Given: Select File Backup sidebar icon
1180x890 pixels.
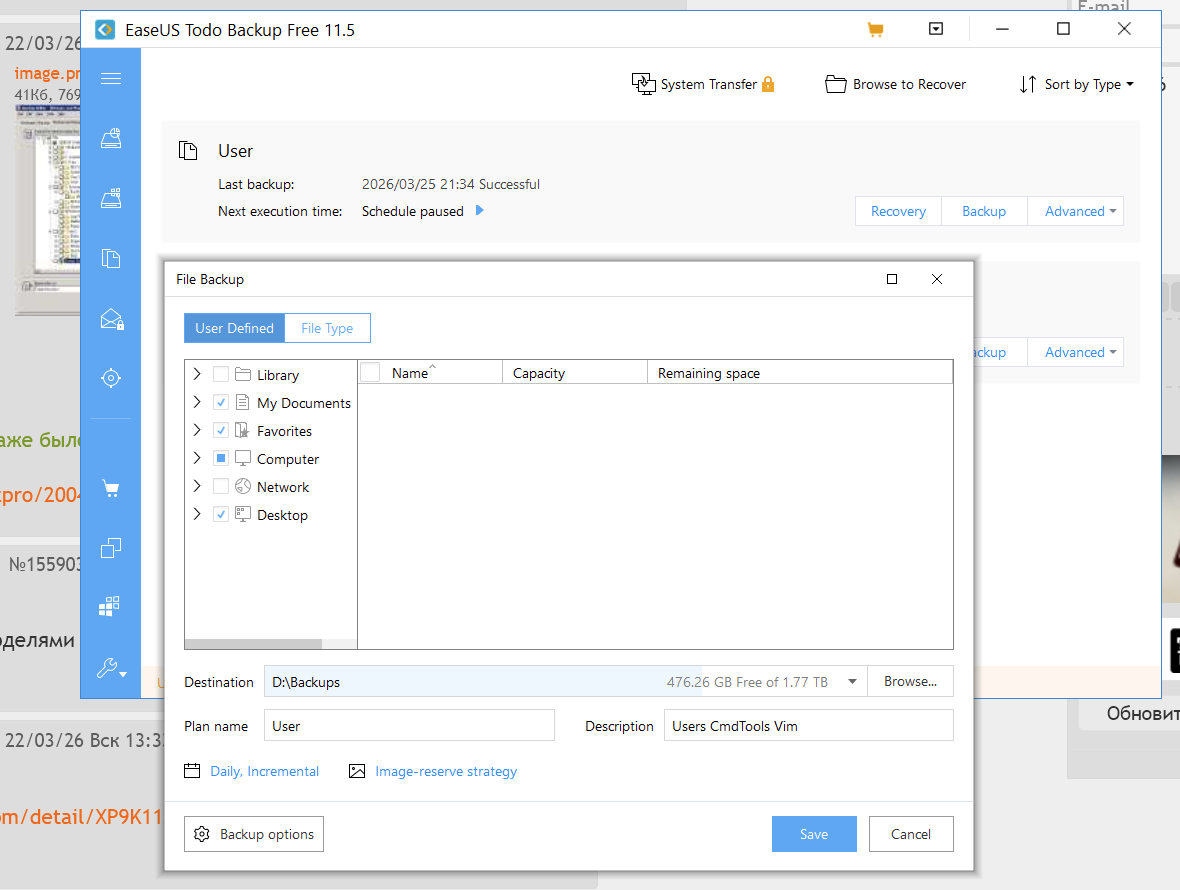Looking at the screenshot, I should coord(111,259).
